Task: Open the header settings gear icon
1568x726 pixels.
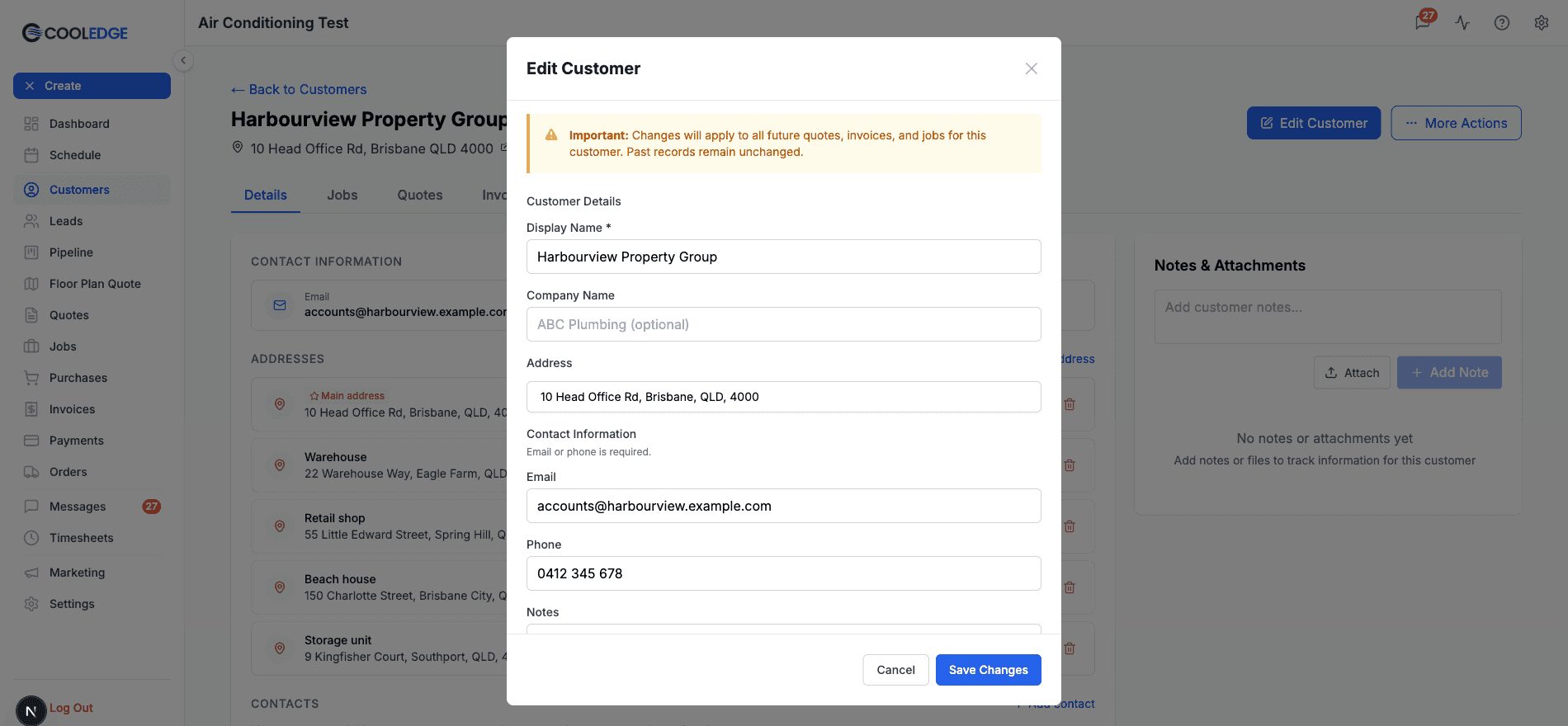Action: pos(1542,23)
